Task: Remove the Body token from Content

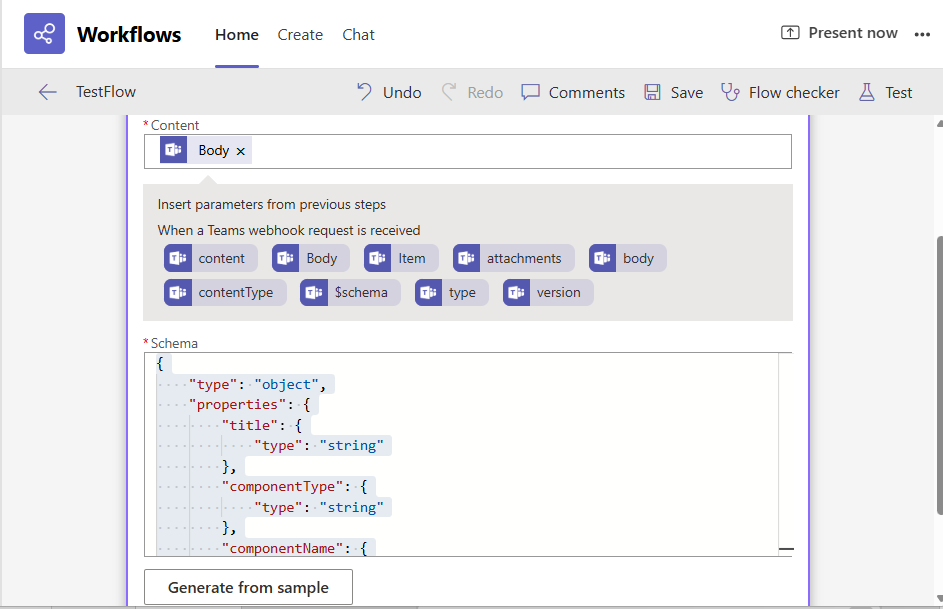Action: [241, 151]
